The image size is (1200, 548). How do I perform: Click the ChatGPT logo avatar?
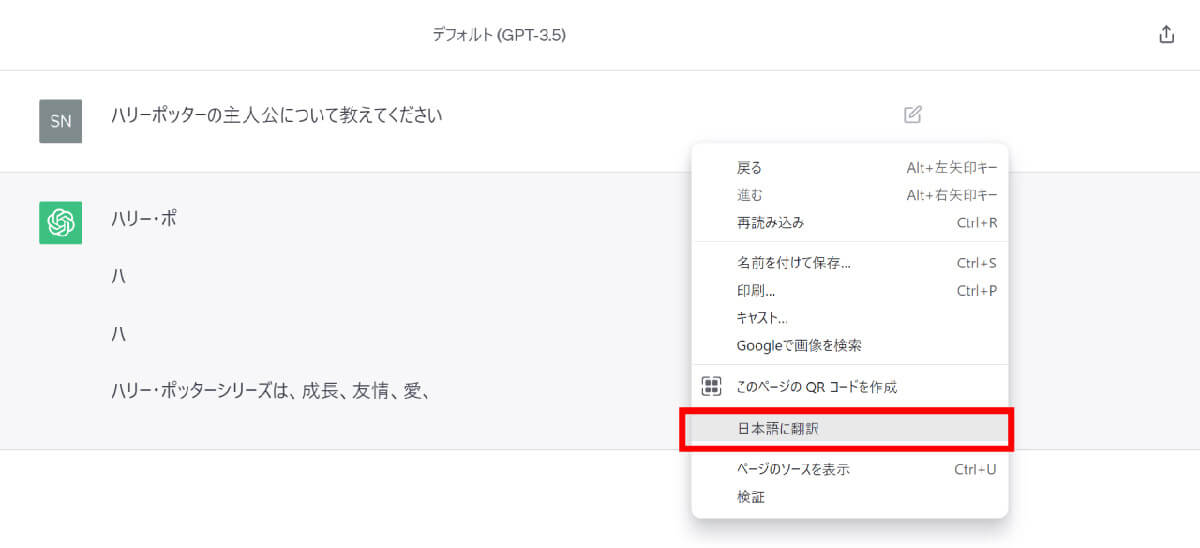click(60, 223)
